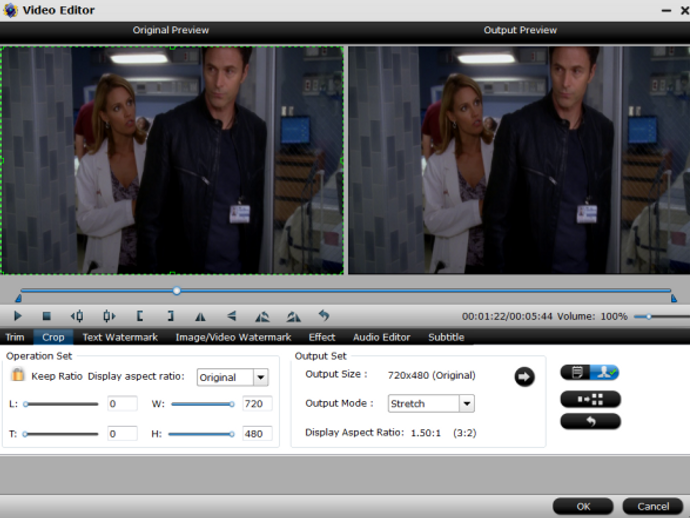Click the Original Preview video frame
The height and width of the screenshot is (518, 690).
coord(172,160)
